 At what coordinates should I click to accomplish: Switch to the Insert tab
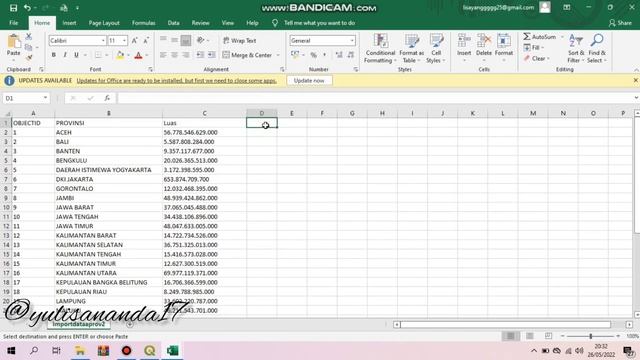coord(69,23)
